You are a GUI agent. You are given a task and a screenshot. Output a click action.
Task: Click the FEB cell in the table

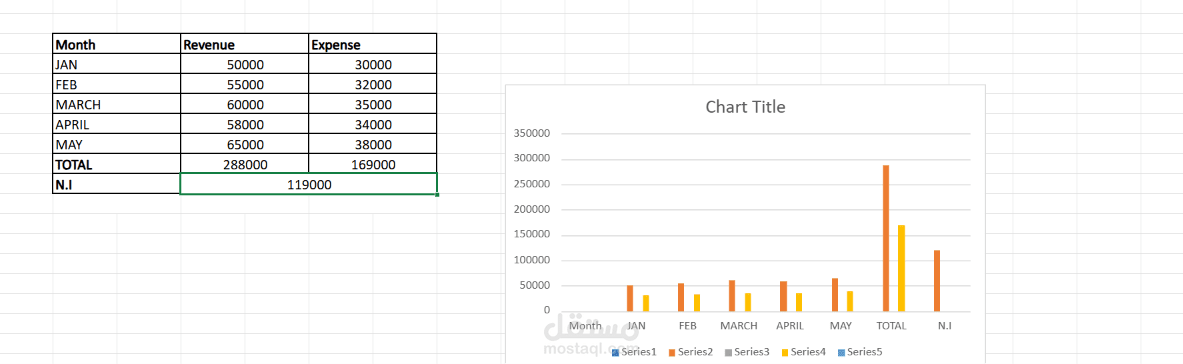pyautogui.click(x=116, y=85)
